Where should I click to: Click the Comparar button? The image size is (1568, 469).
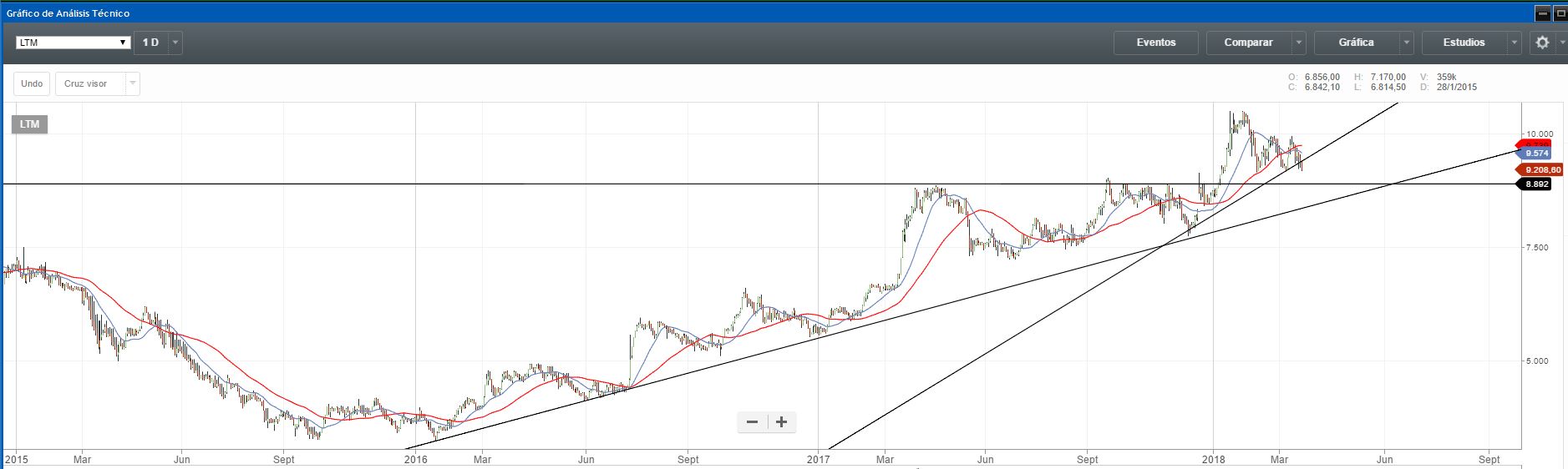(1249, 43)
